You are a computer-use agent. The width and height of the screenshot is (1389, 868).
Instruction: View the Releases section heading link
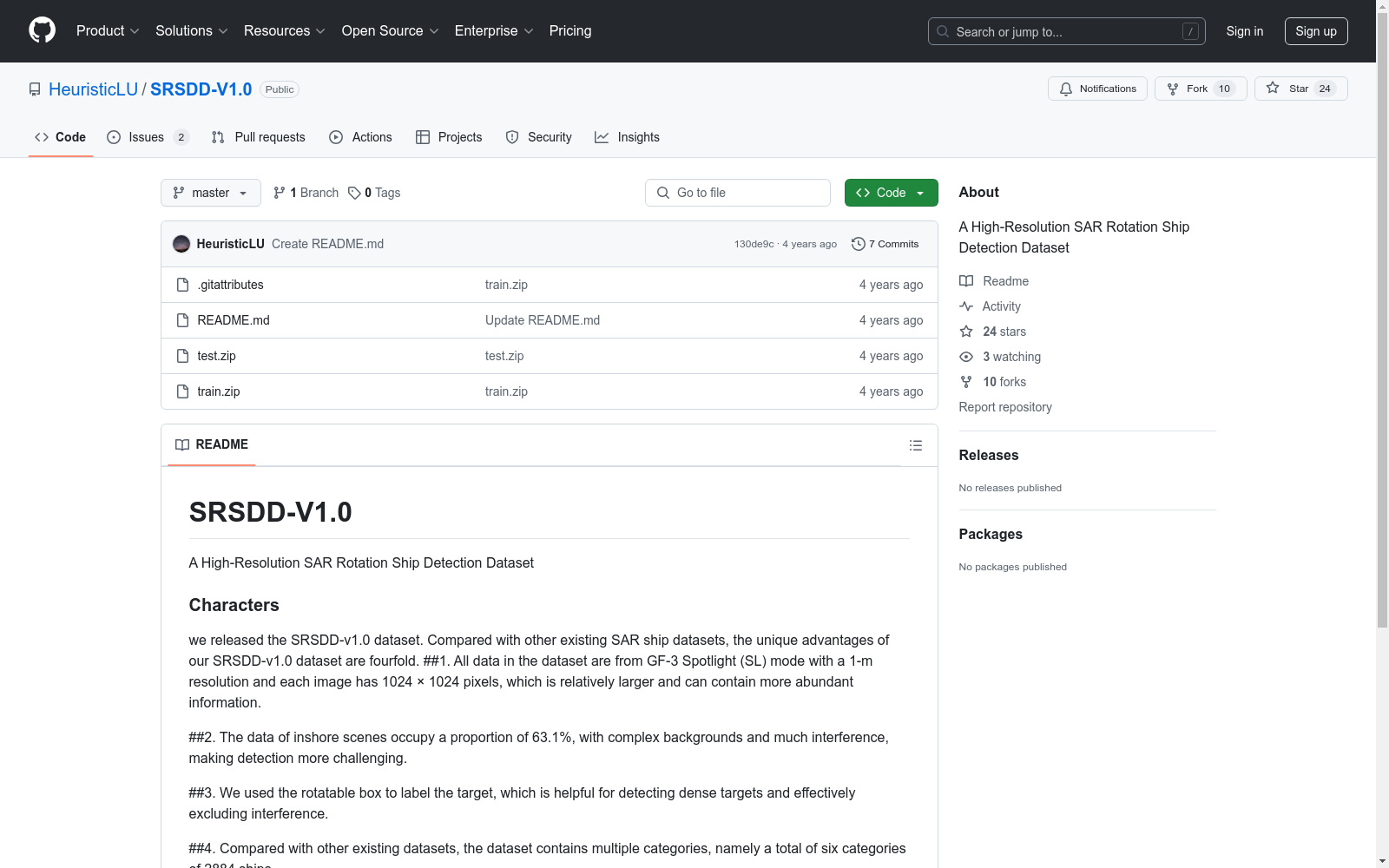pyautogui.click(x=989, y=455)
